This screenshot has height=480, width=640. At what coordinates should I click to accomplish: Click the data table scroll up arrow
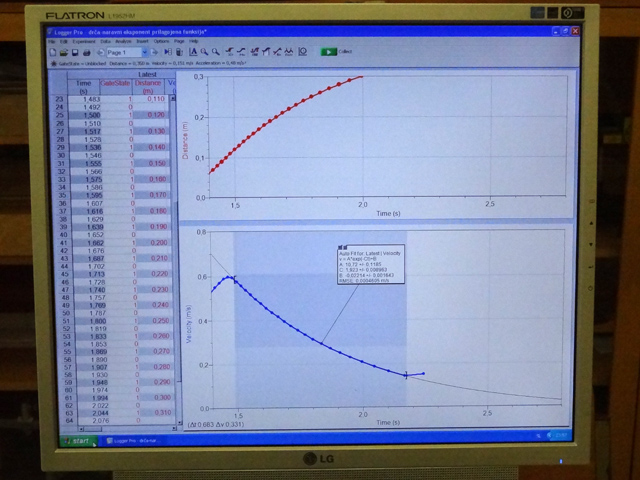(x=173, y=98)
